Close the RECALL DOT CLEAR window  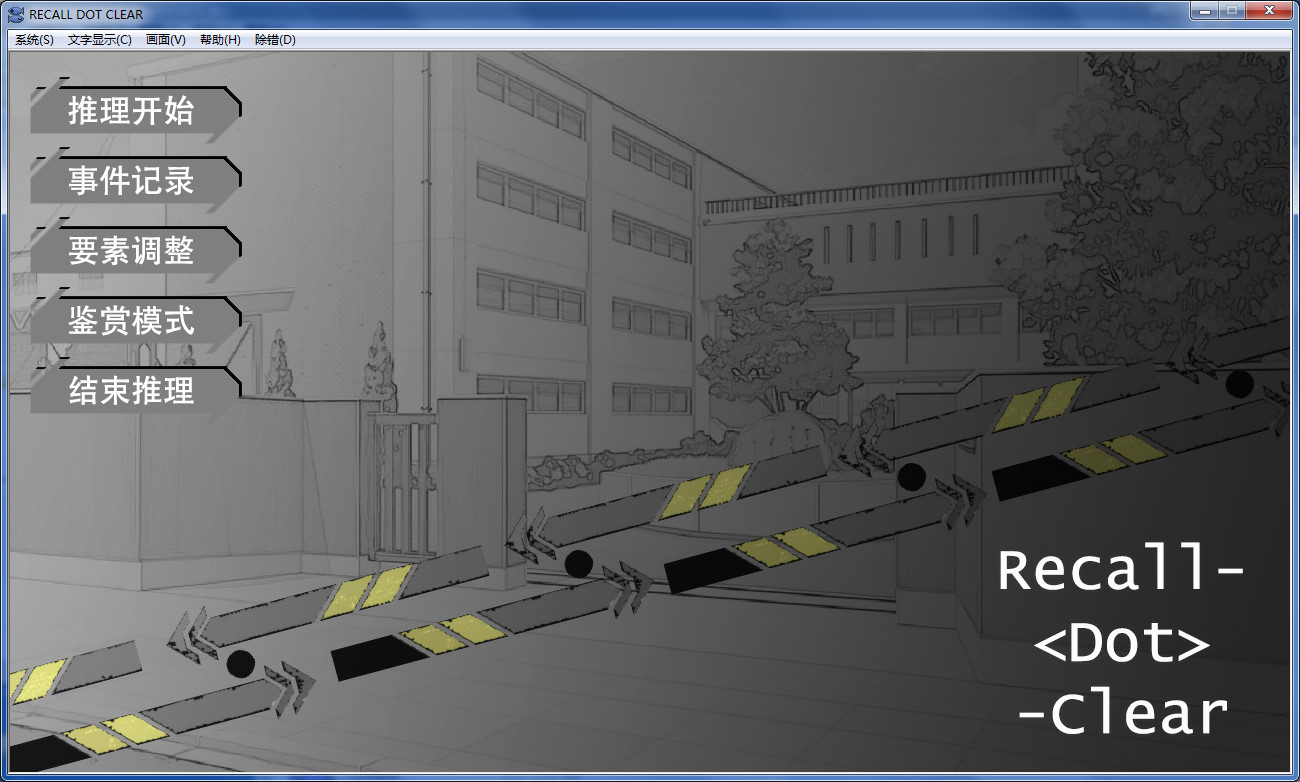coord(1269,11)
